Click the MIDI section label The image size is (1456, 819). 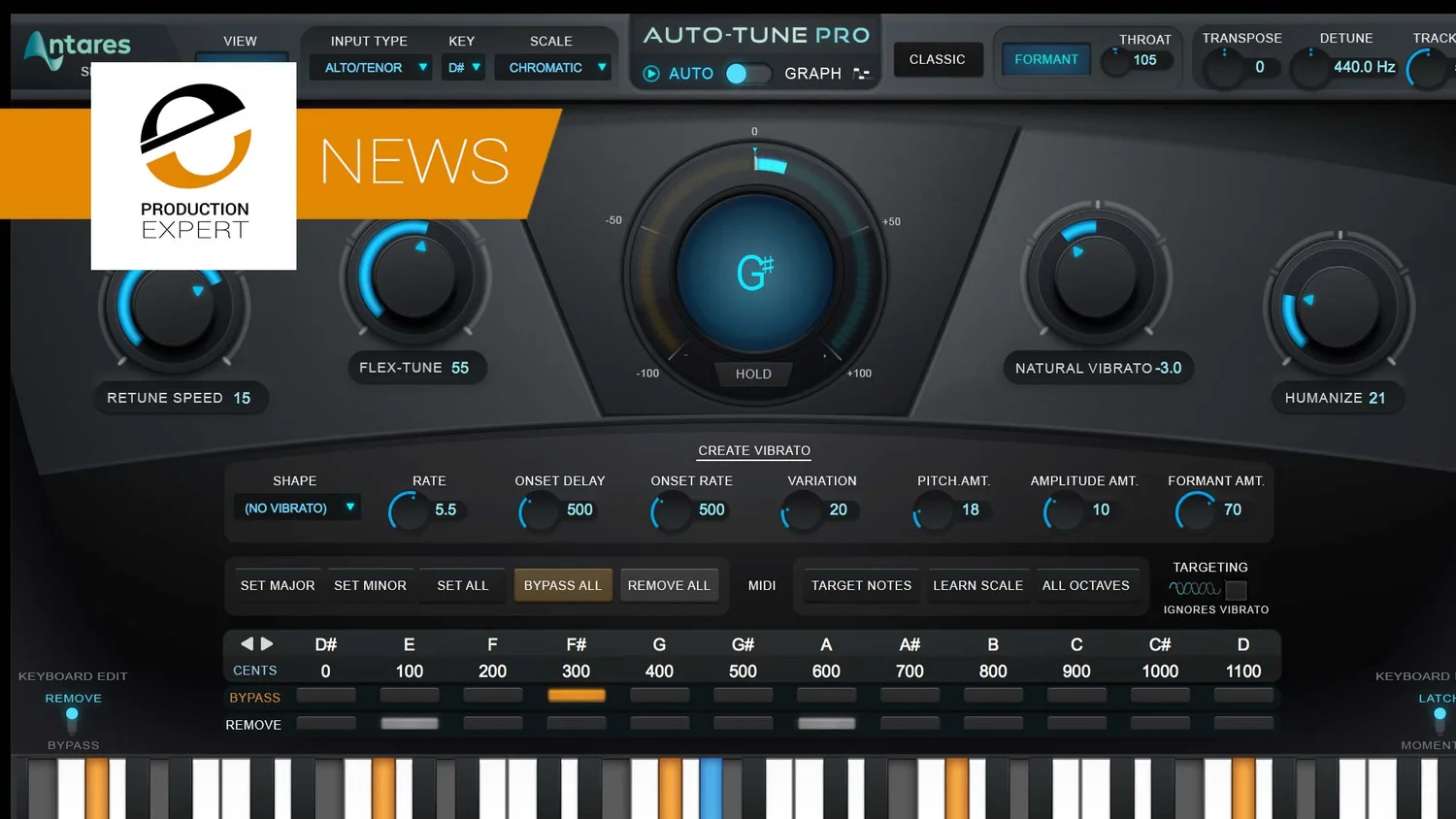[762, 585]
